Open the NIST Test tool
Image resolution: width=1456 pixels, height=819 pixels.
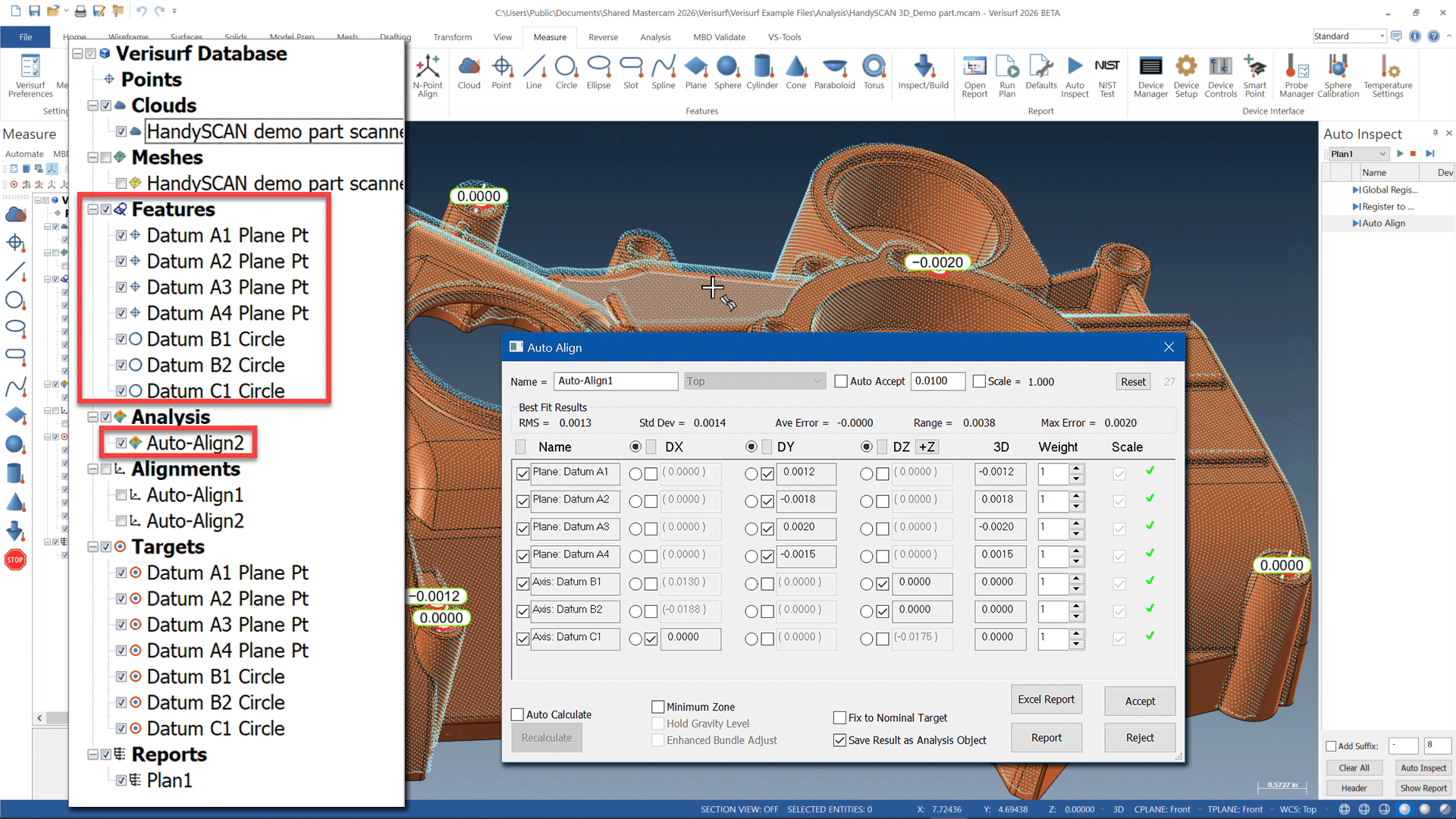tap(1107, 76)
